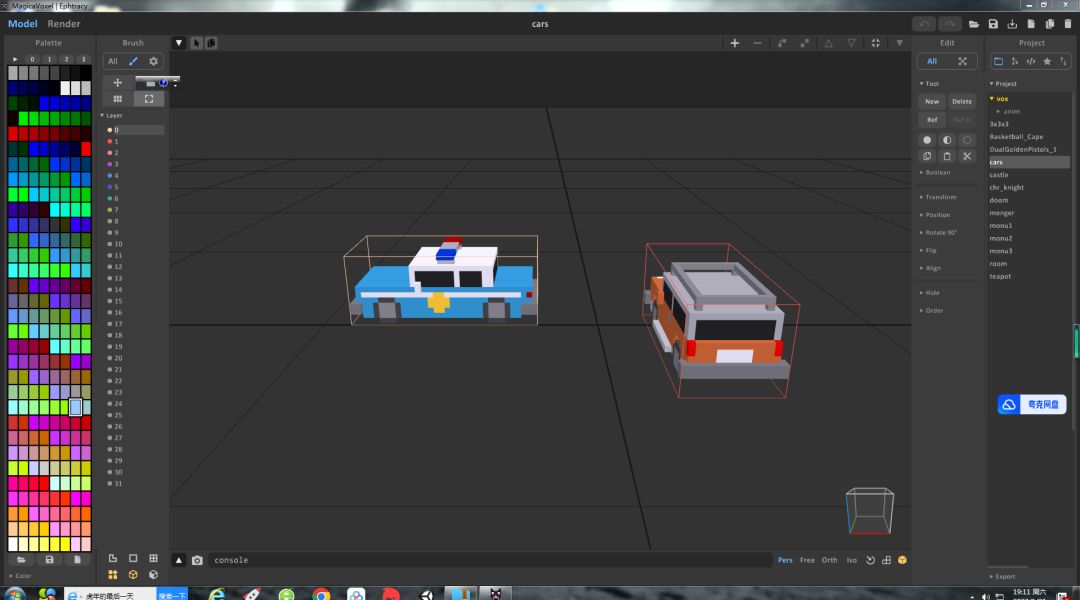Open chr_knight in project list
The height and width of the screenshot is (600, 1080).
pos(1006,187)
